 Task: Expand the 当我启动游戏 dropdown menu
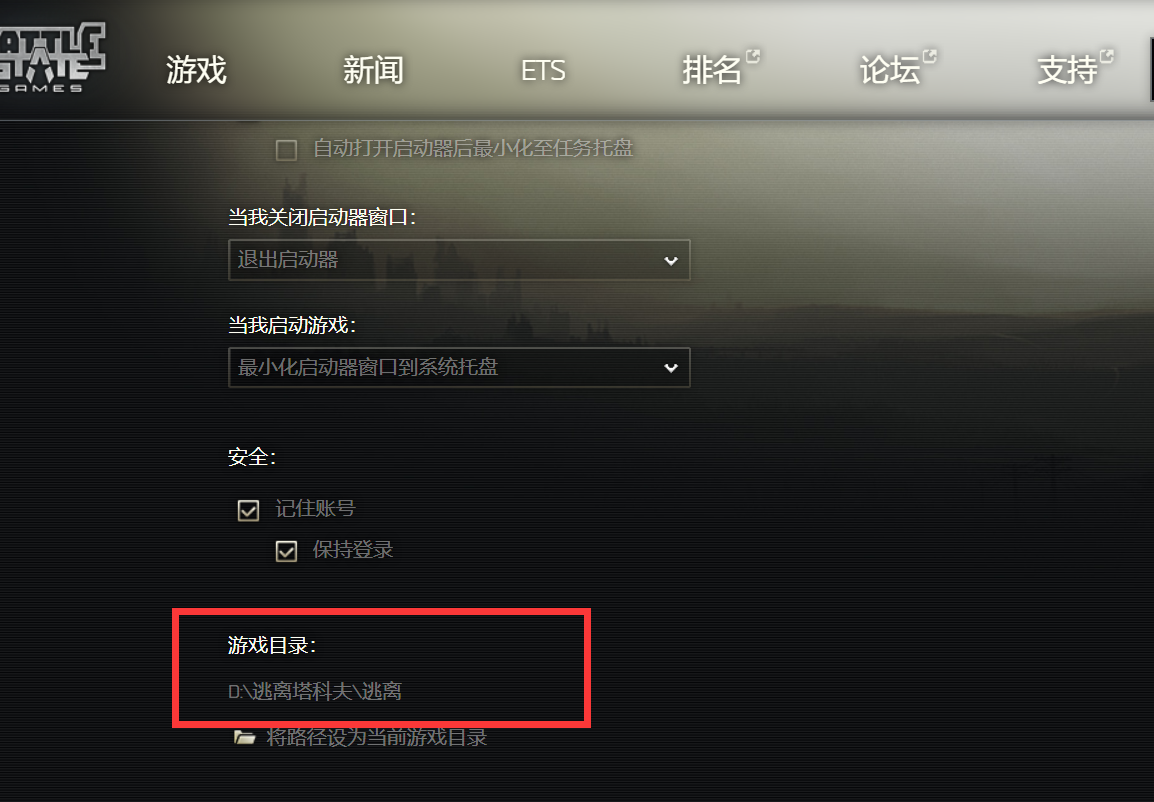click(459, 367)
